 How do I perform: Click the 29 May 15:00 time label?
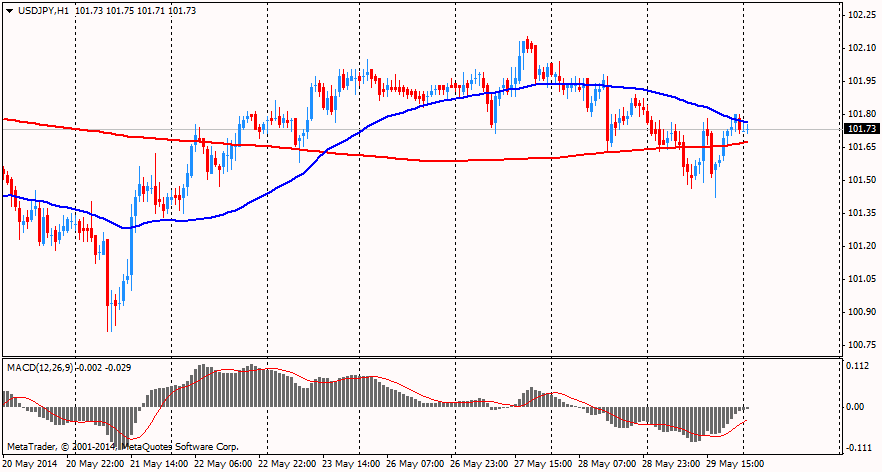coord(737,464)
